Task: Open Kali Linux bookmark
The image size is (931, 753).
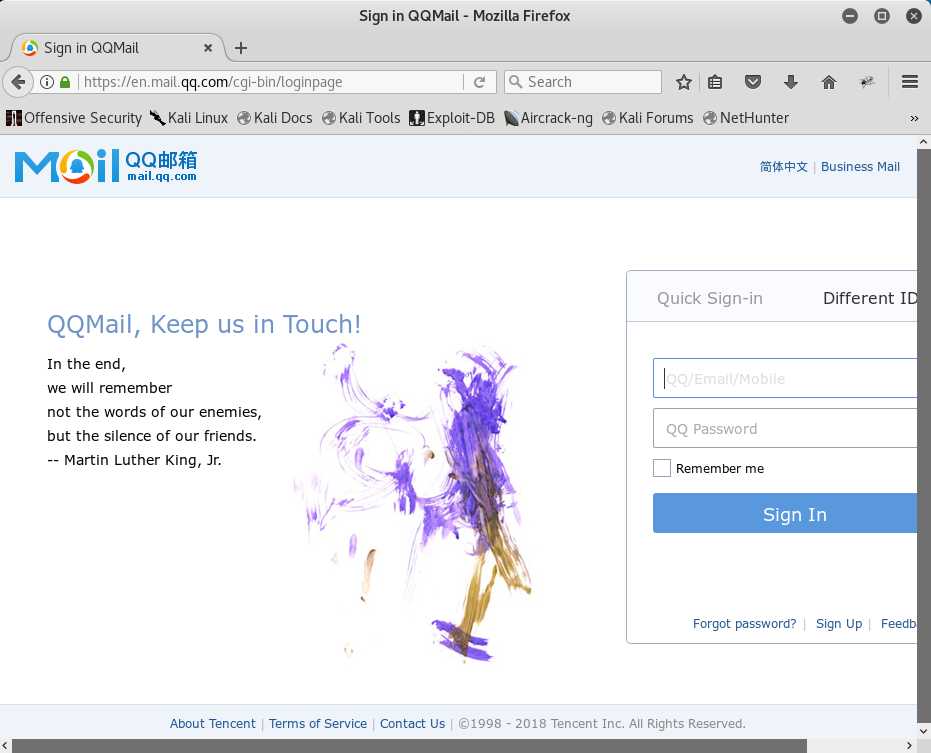Action: (x=188, y=118)
